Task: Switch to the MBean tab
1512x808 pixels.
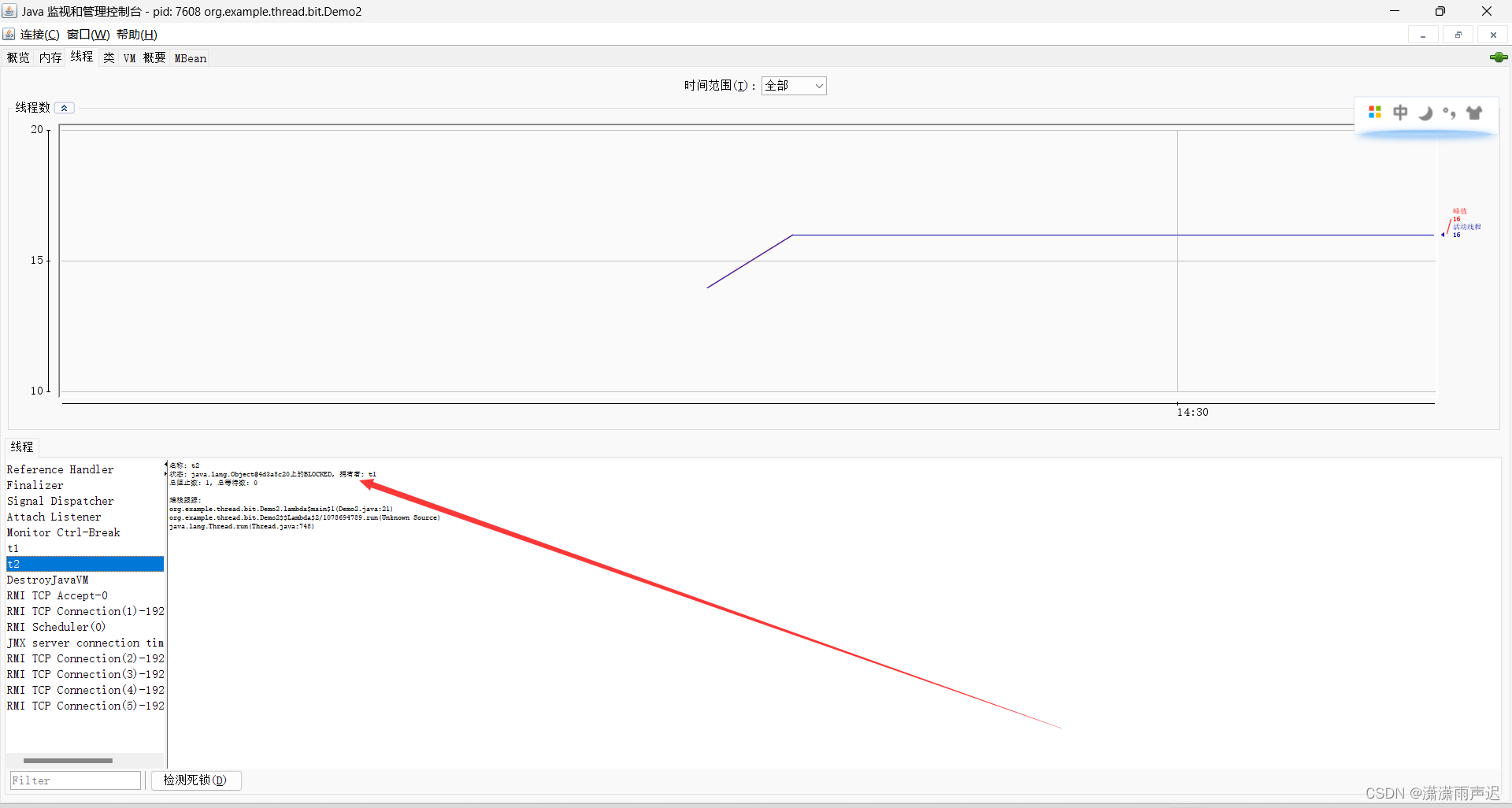Action: [191, 58]
